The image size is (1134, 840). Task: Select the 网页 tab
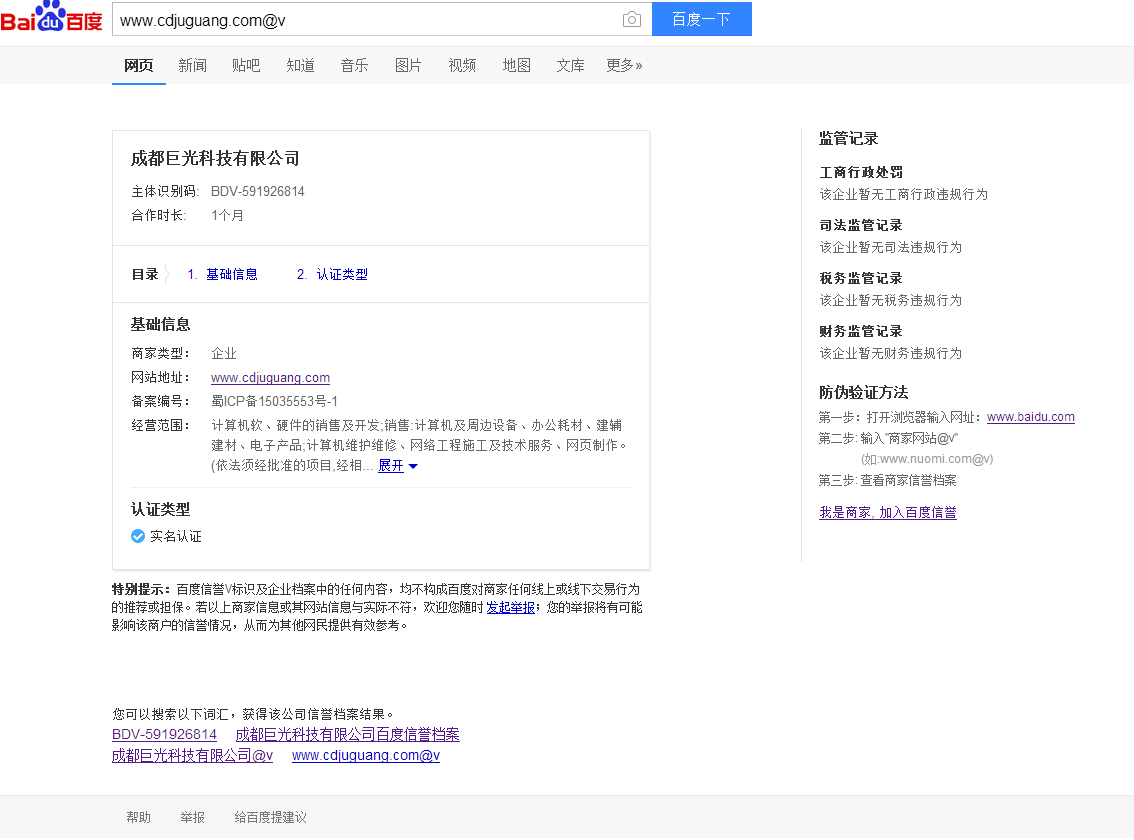(139, 66)
